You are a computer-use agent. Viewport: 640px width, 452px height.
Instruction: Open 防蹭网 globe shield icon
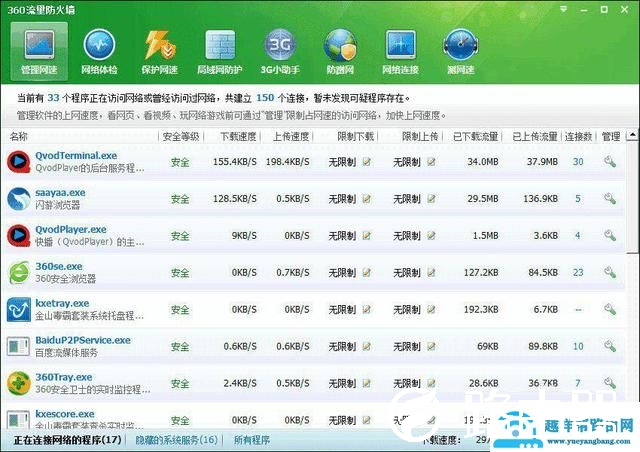click(x=340, y=51)
